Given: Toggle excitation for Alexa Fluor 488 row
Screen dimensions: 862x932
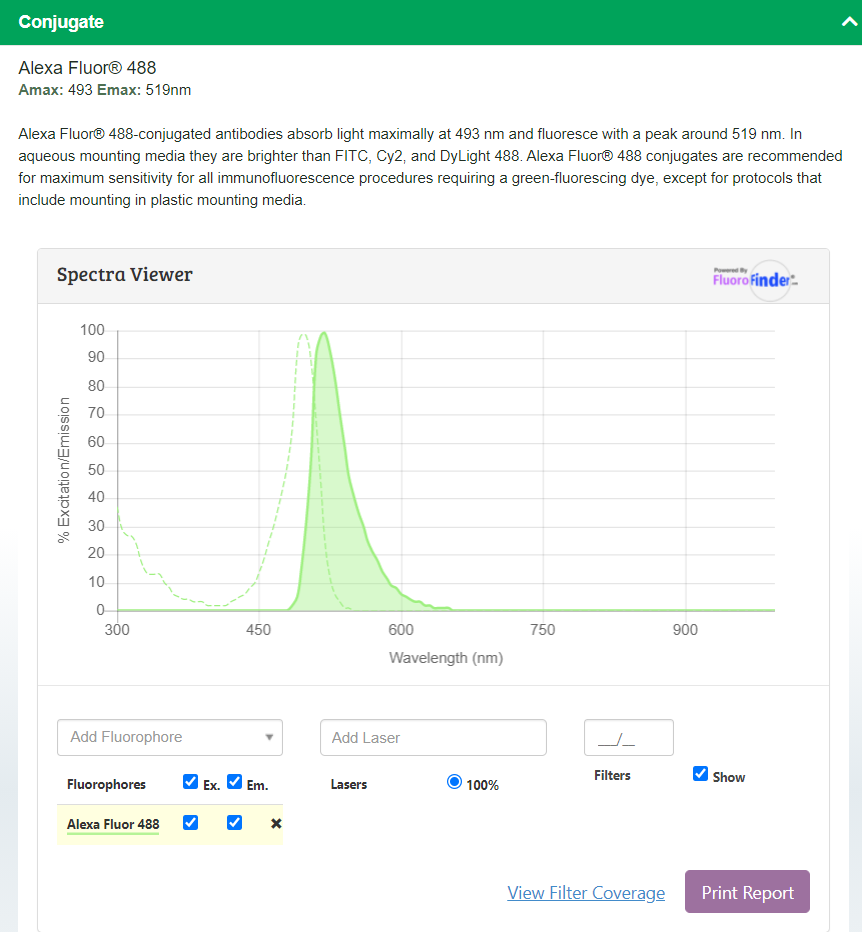Looking at the screenshot, I should tap(190, 822).
